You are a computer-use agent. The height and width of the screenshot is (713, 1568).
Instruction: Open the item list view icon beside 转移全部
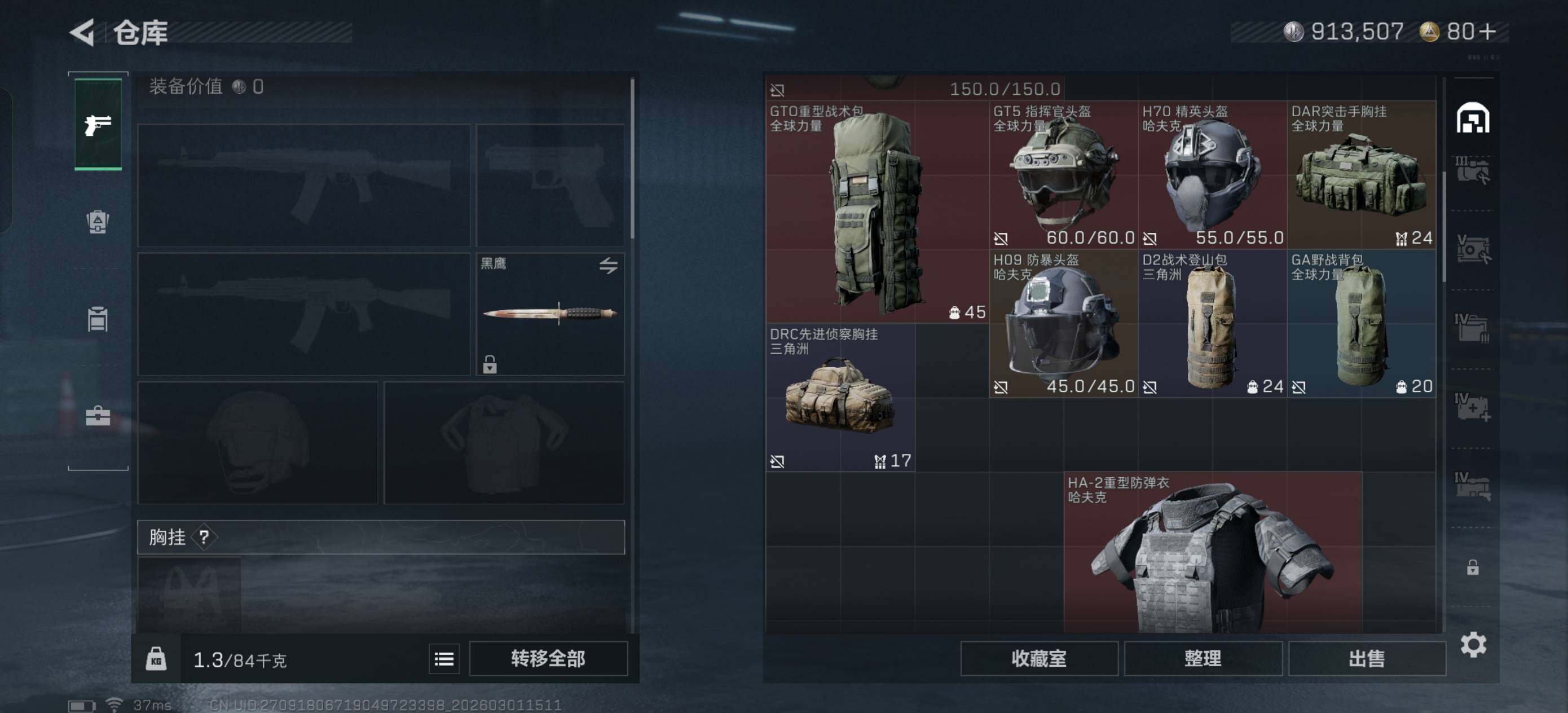(x=444, y=659)
